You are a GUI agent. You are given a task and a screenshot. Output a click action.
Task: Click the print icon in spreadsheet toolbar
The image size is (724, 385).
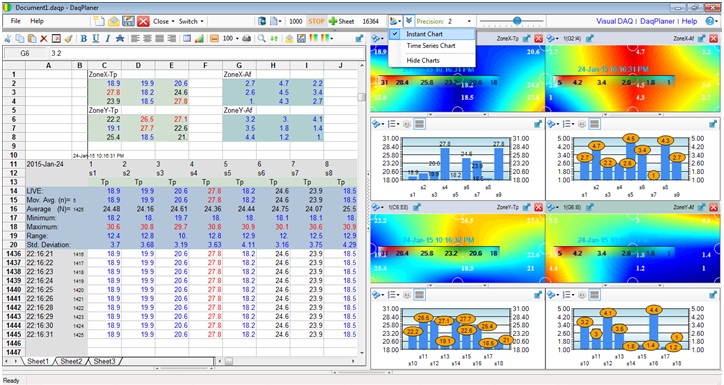(x=247, y=39)
